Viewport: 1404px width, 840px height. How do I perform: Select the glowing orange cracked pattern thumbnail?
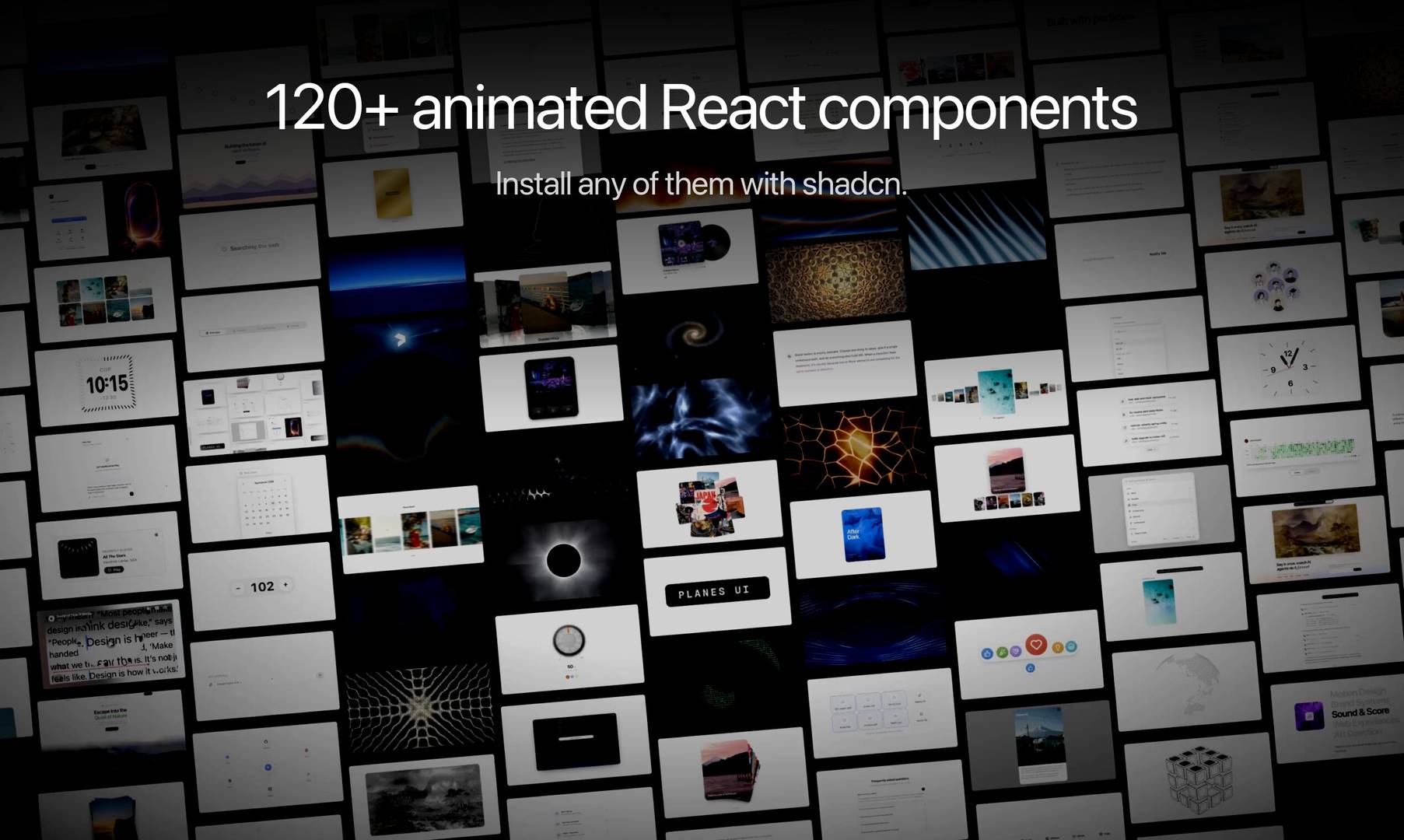point(855,449)
